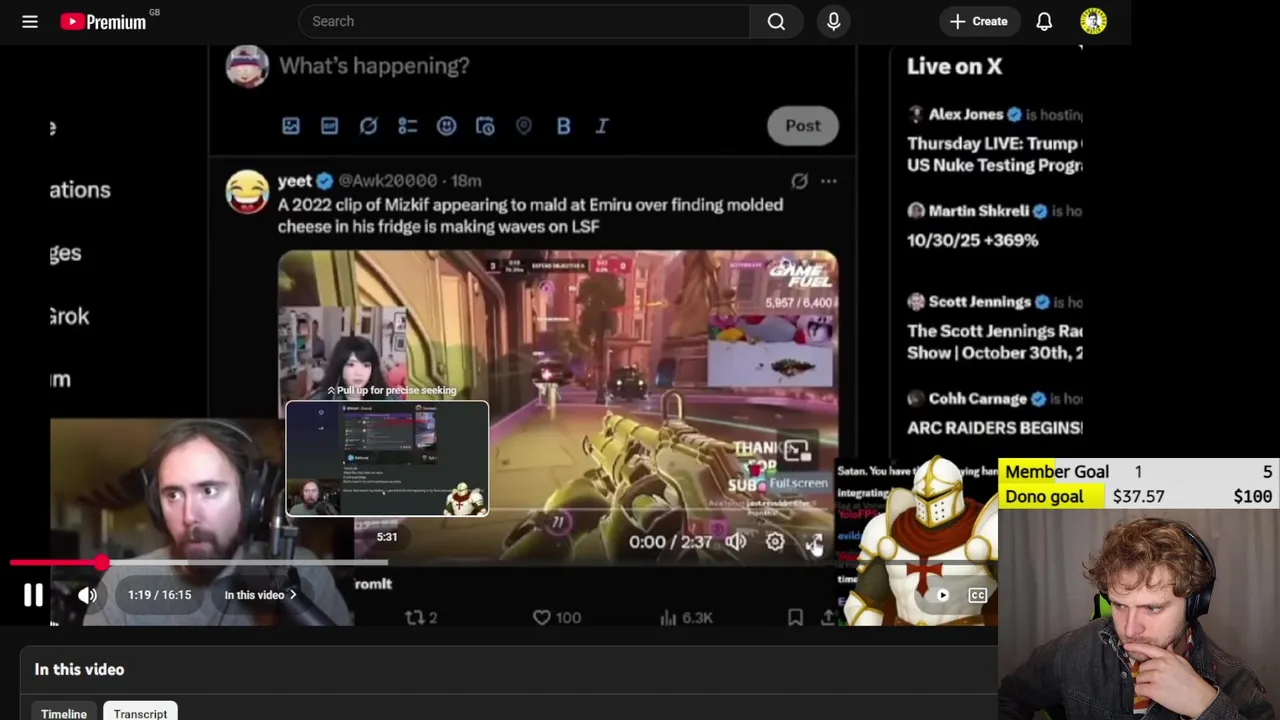Click embedded clip volume speaker icon
1280x720 pixels.
[x=735, y=541]
